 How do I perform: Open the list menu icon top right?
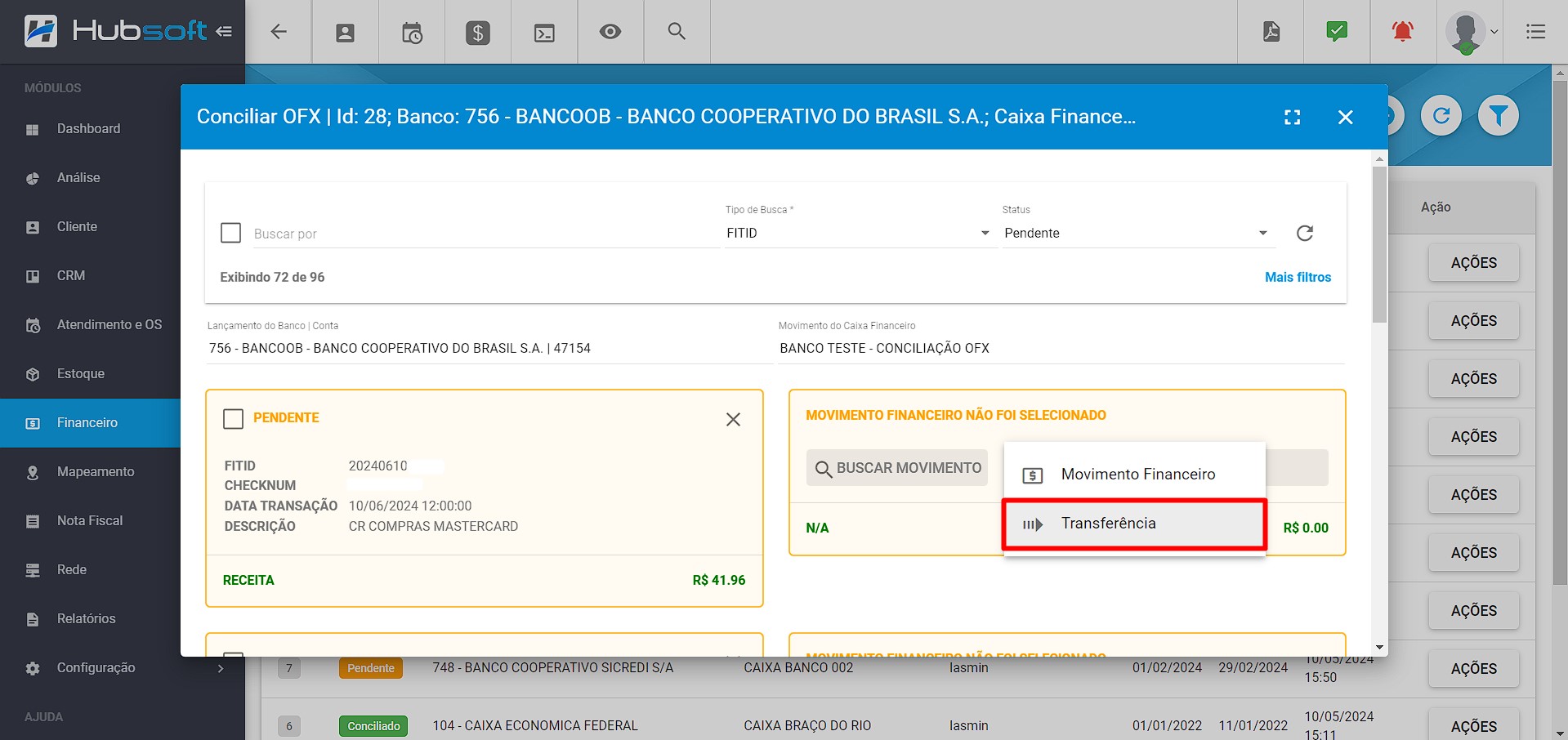click(x=1535, y=32)
